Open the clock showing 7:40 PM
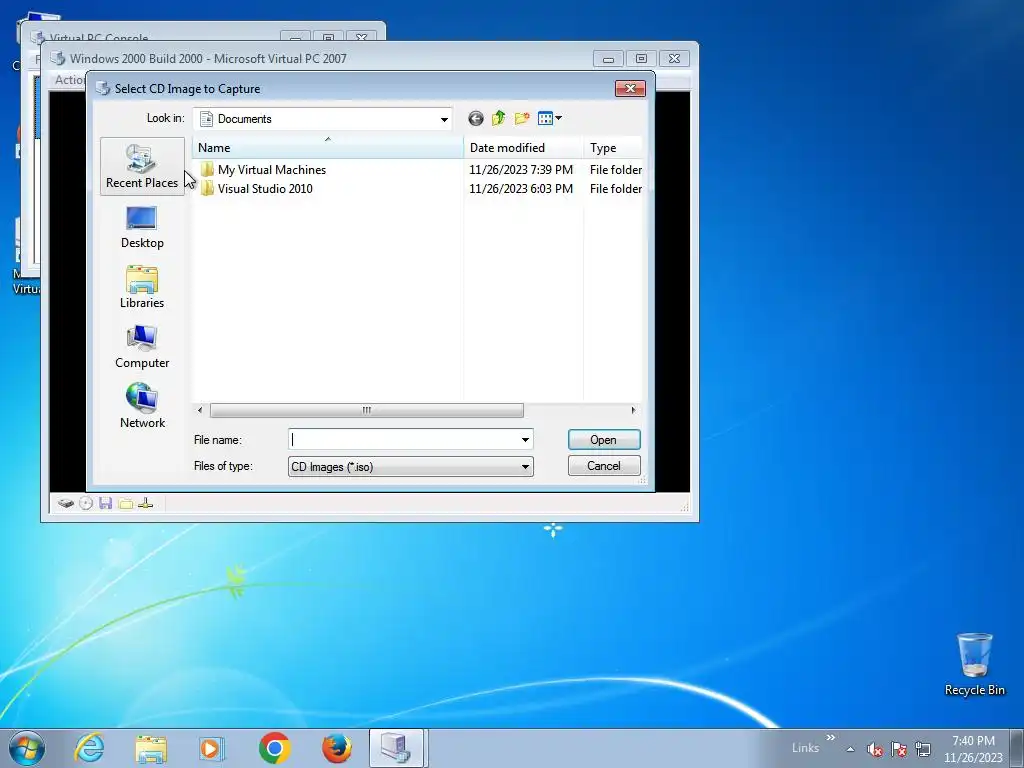This screenshot has width=1024, height=768. [973, 749]
